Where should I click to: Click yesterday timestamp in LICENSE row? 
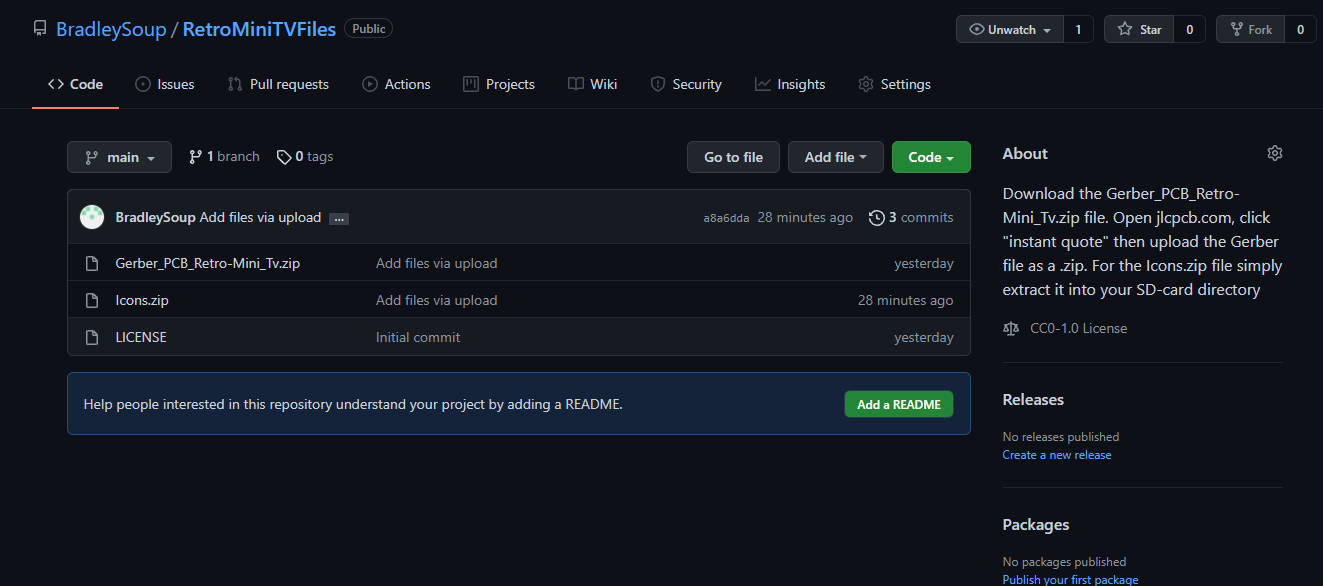click(924, 337)
